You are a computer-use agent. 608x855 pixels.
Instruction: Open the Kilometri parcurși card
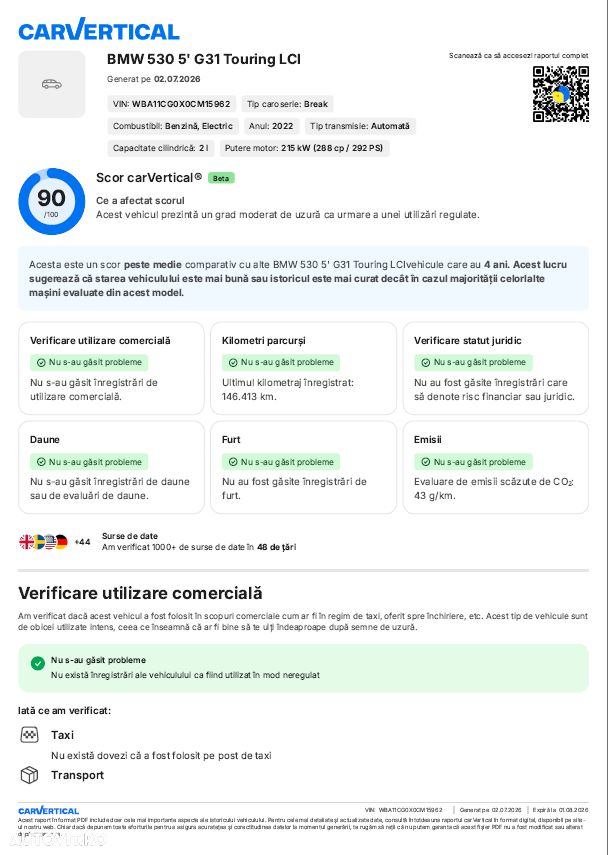click(x=303, y=368)
